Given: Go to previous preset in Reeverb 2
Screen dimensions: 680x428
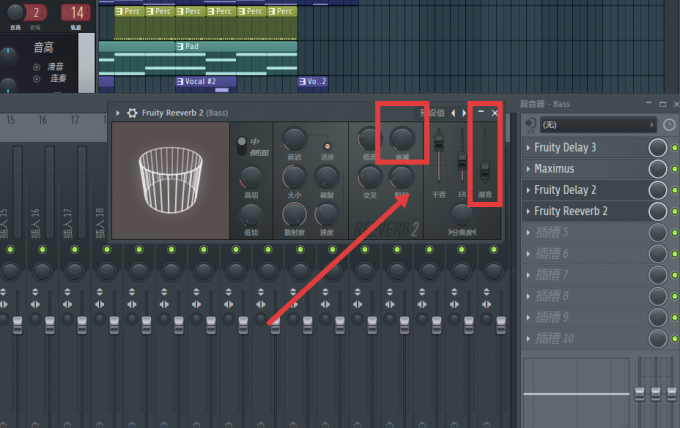Looking at the screenshot, I should pyautogui.click(x=453, y=113).
